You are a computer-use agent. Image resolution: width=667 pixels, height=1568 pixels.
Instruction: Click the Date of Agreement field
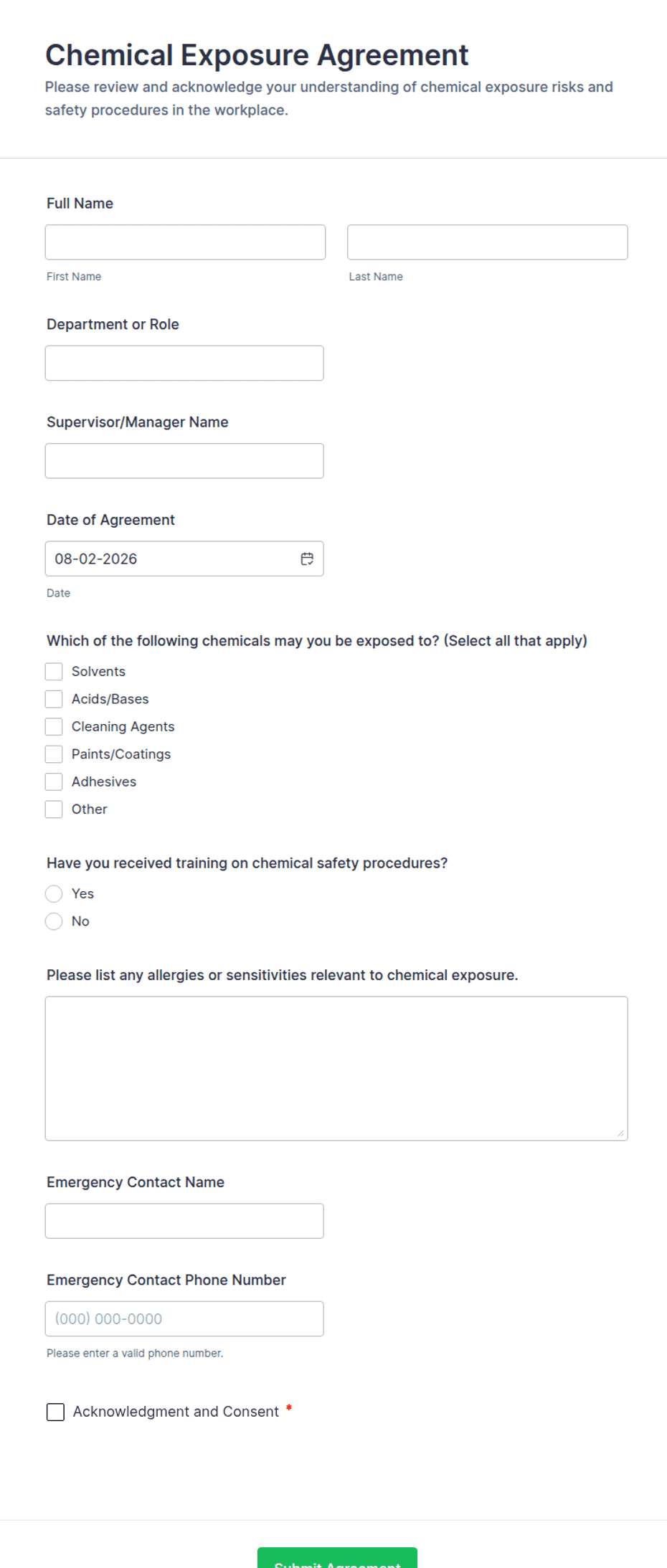click(184, 559)
